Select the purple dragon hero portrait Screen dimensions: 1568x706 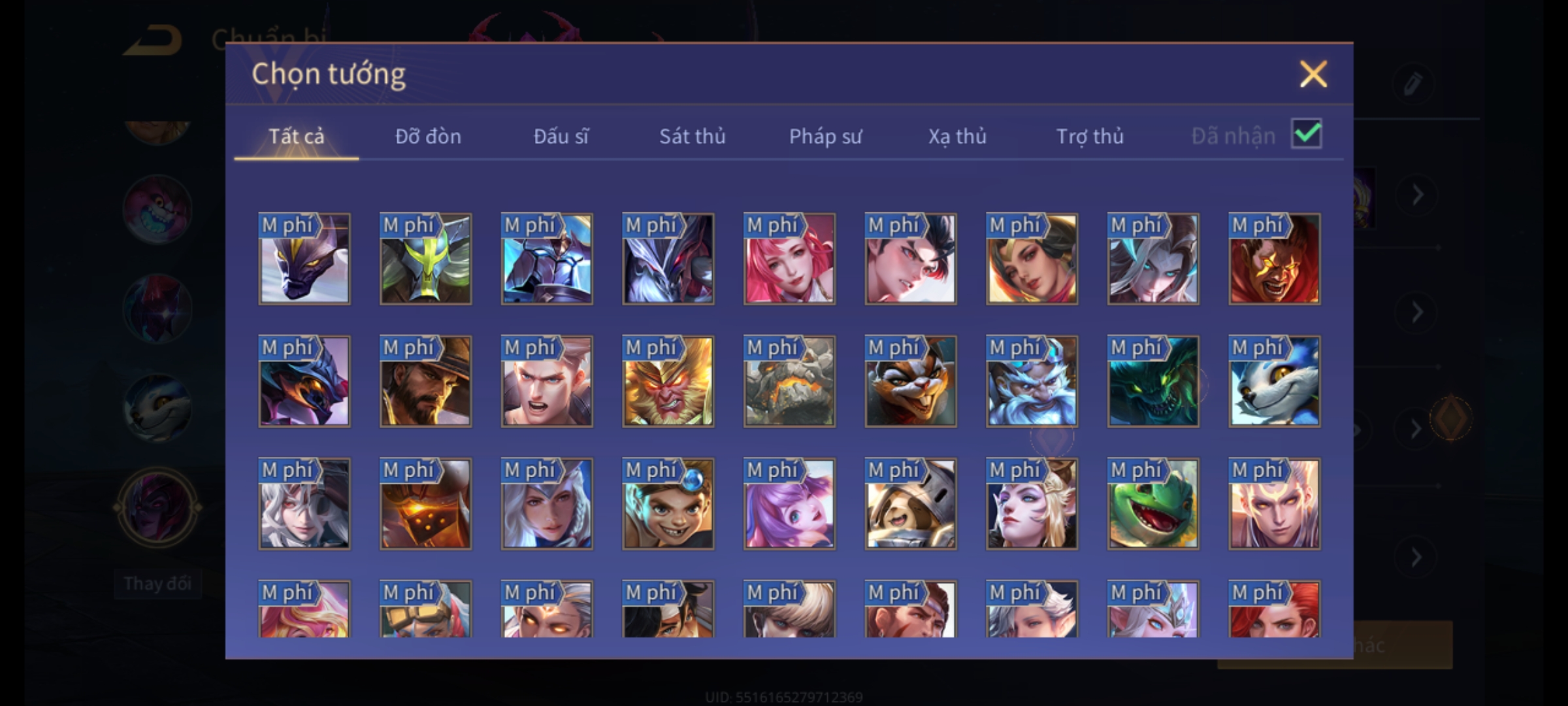[x=304, y=259]
